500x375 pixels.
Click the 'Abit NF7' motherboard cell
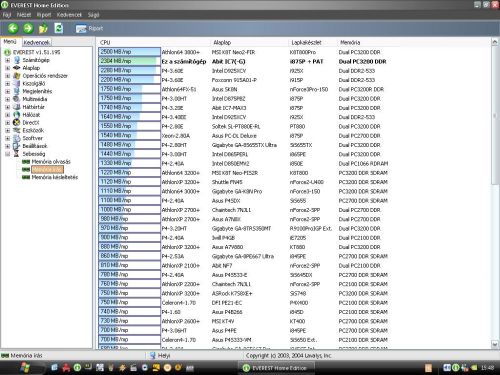coord(222,266)
